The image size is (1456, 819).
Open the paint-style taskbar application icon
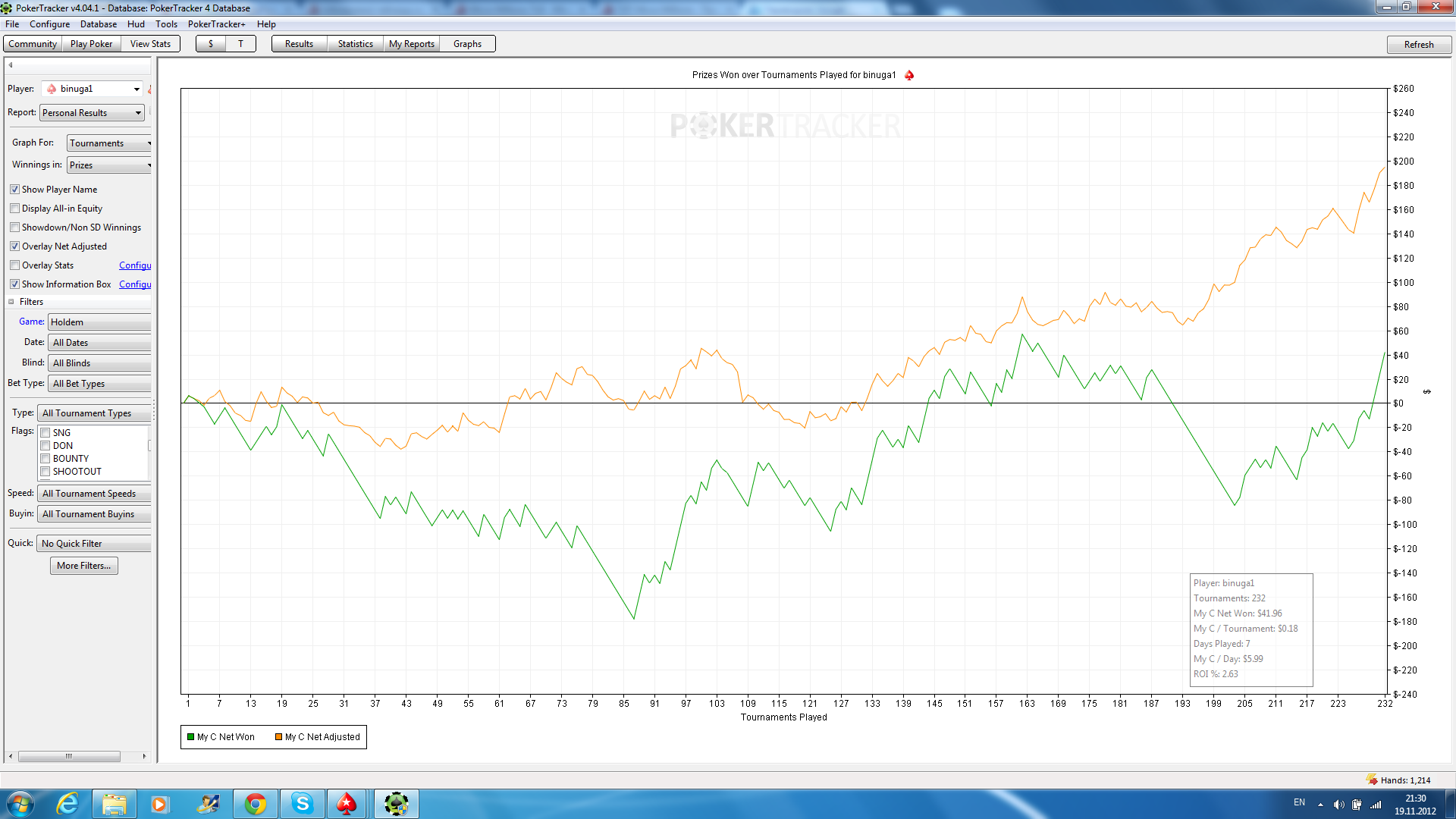click(x=208, y=804)
